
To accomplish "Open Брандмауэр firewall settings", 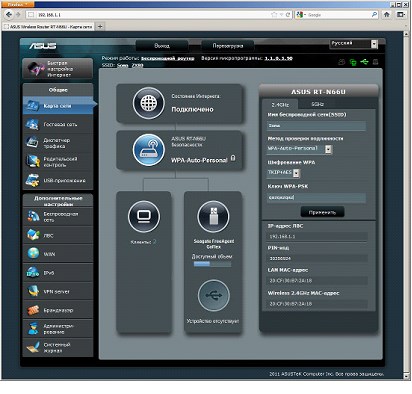I will (58, 310).
